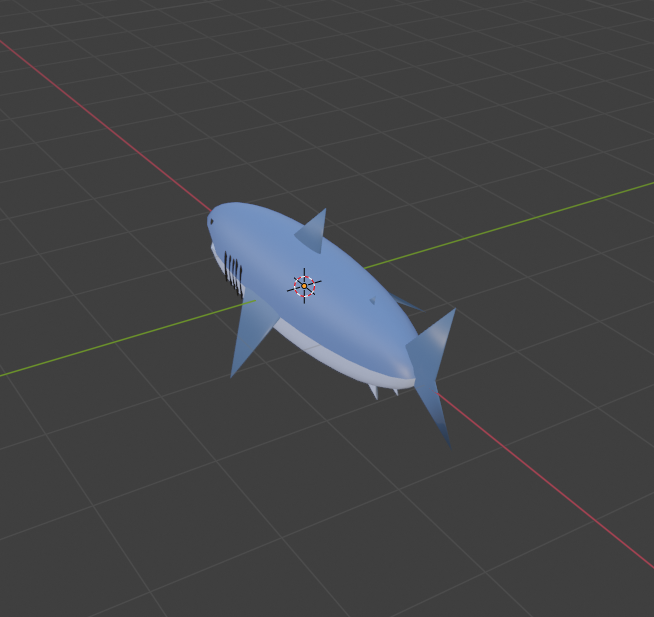Select the shark's dorsal fin
Viewport: 654px width, 617px height.
pos(314,232)
